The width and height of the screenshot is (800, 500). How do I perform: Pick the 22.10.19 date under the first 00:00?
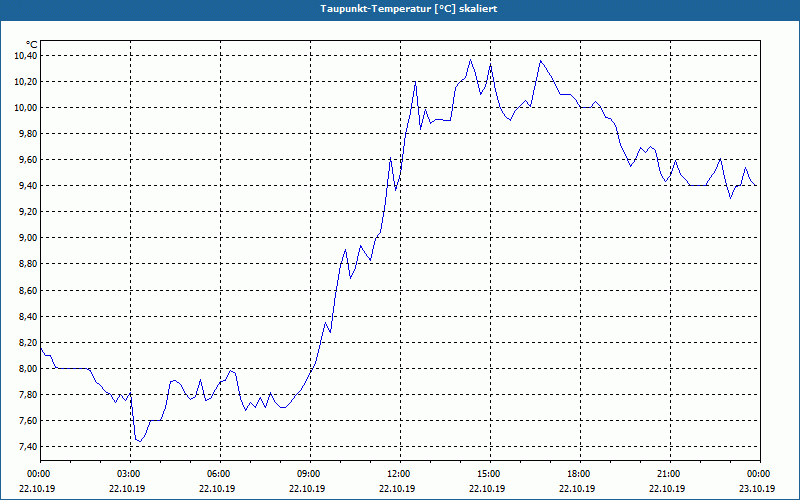coord(37,488)
